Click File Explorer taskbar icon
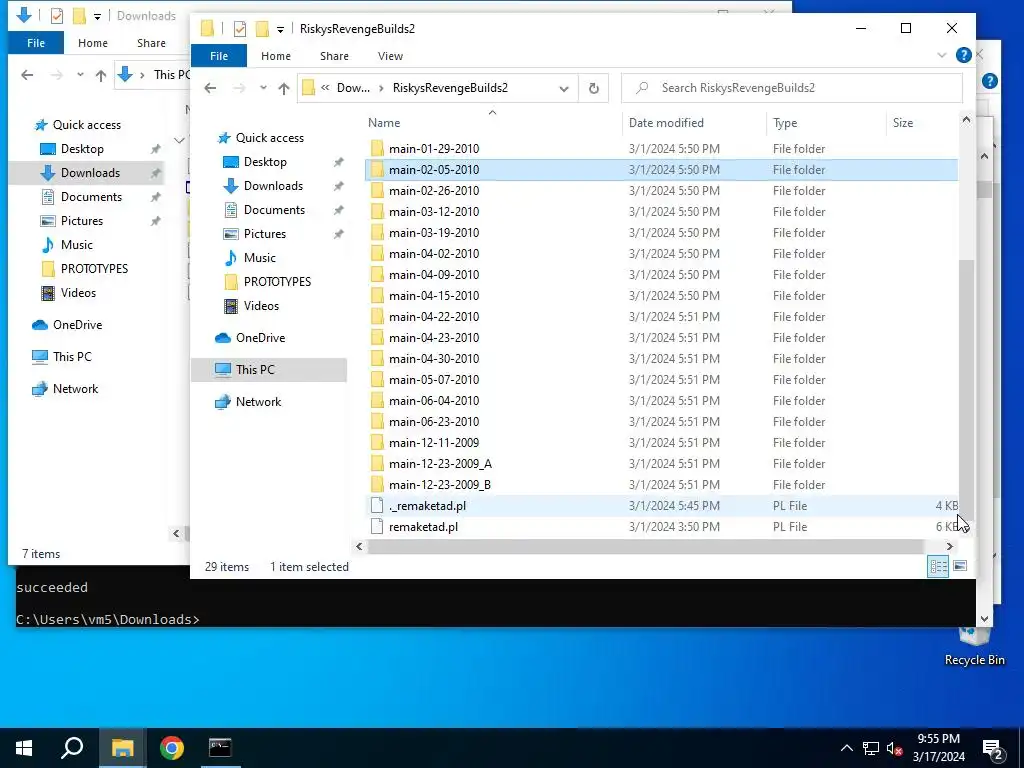This screenshot has width=1024, height=768. pyautogui.click(x=122, y=748)
